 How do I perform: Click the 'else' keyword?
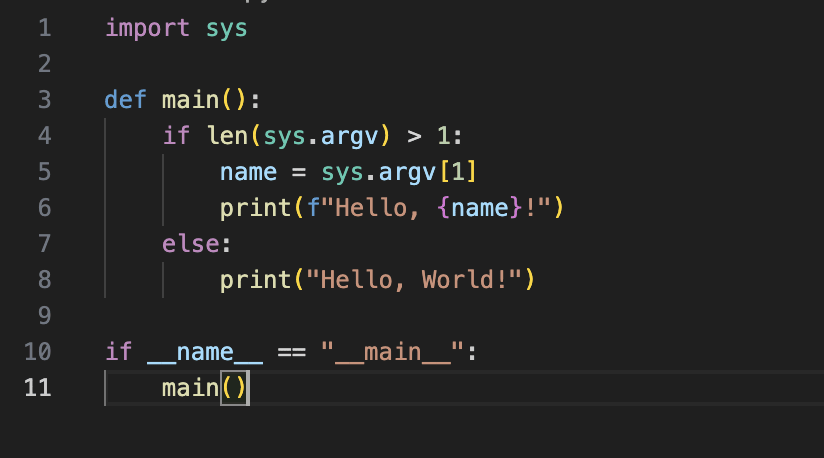[x=191, y=244]
